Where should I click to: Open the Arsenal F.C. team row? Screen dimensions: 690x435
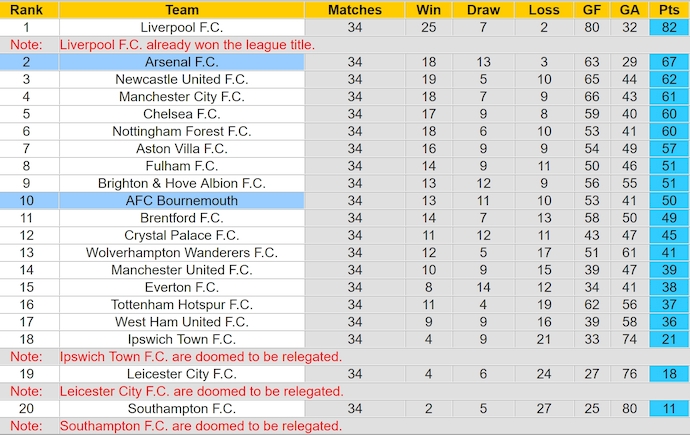point(182,62)
